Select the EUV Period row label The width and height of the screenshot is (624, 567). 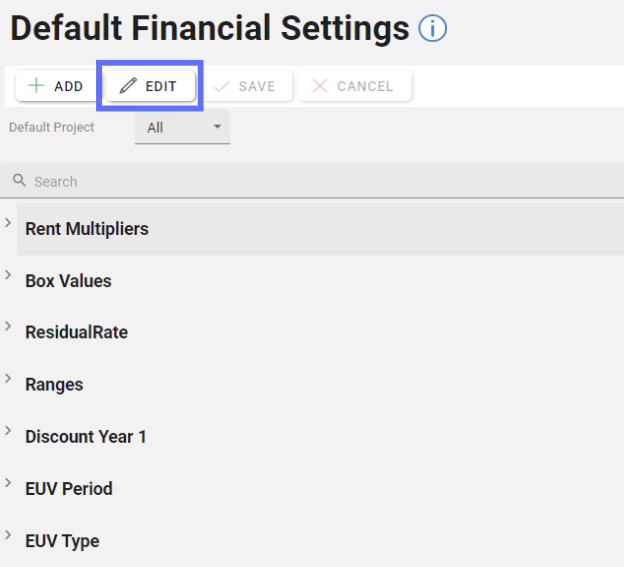pos(69,489)
